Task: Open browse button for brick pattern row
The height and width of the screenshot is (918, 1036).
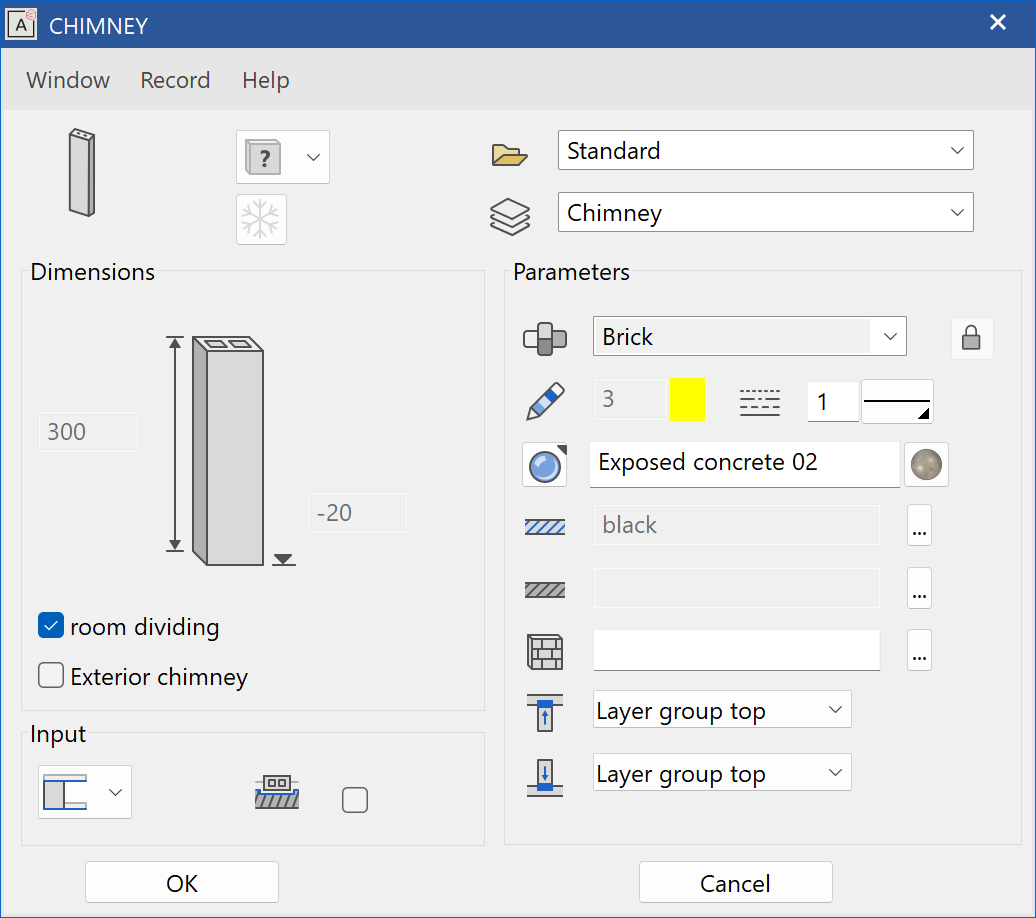Action: (919, 650)
